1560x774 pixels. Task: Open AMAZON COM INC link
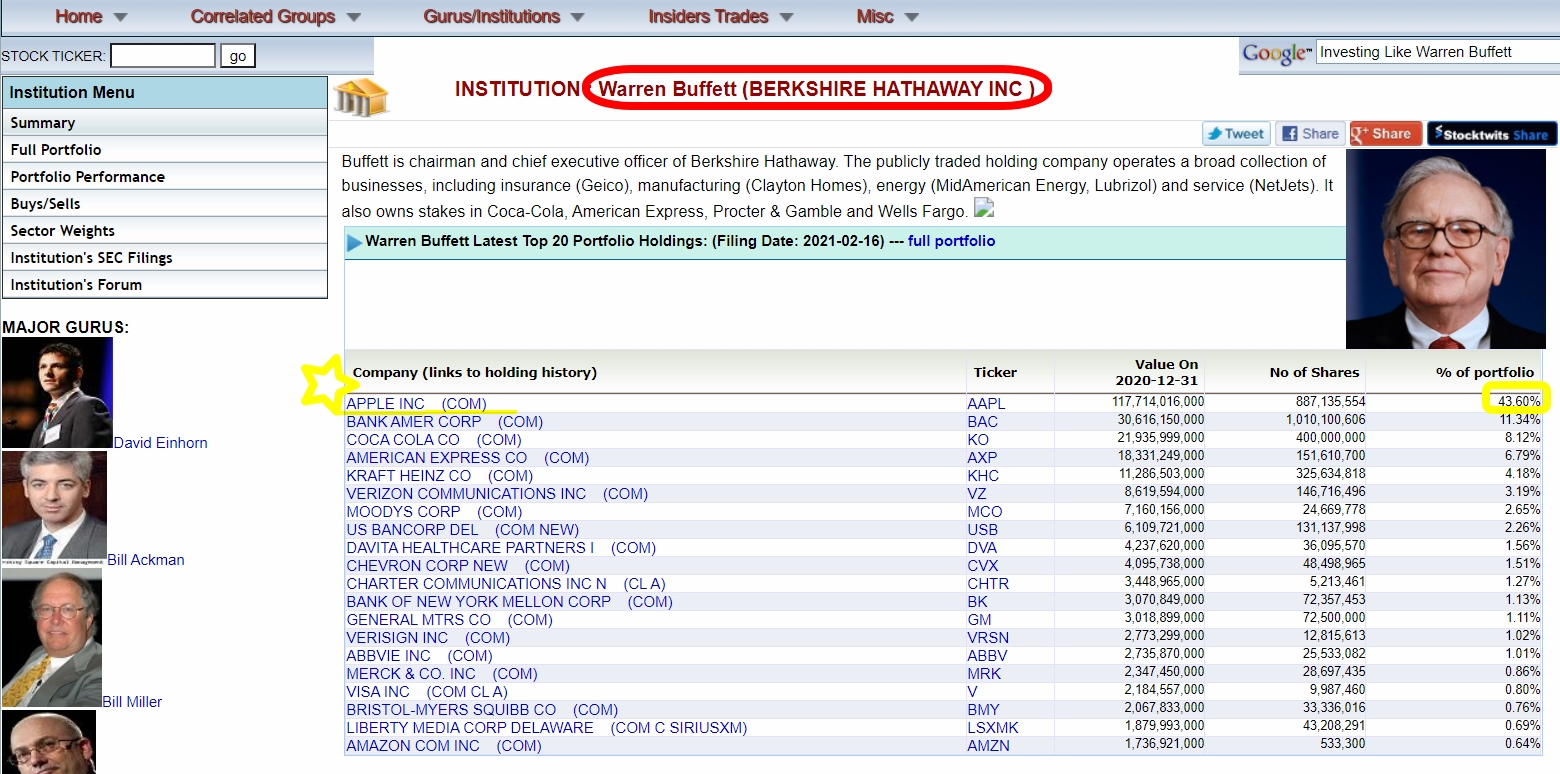pyautogui.click(x=444, y=746)
